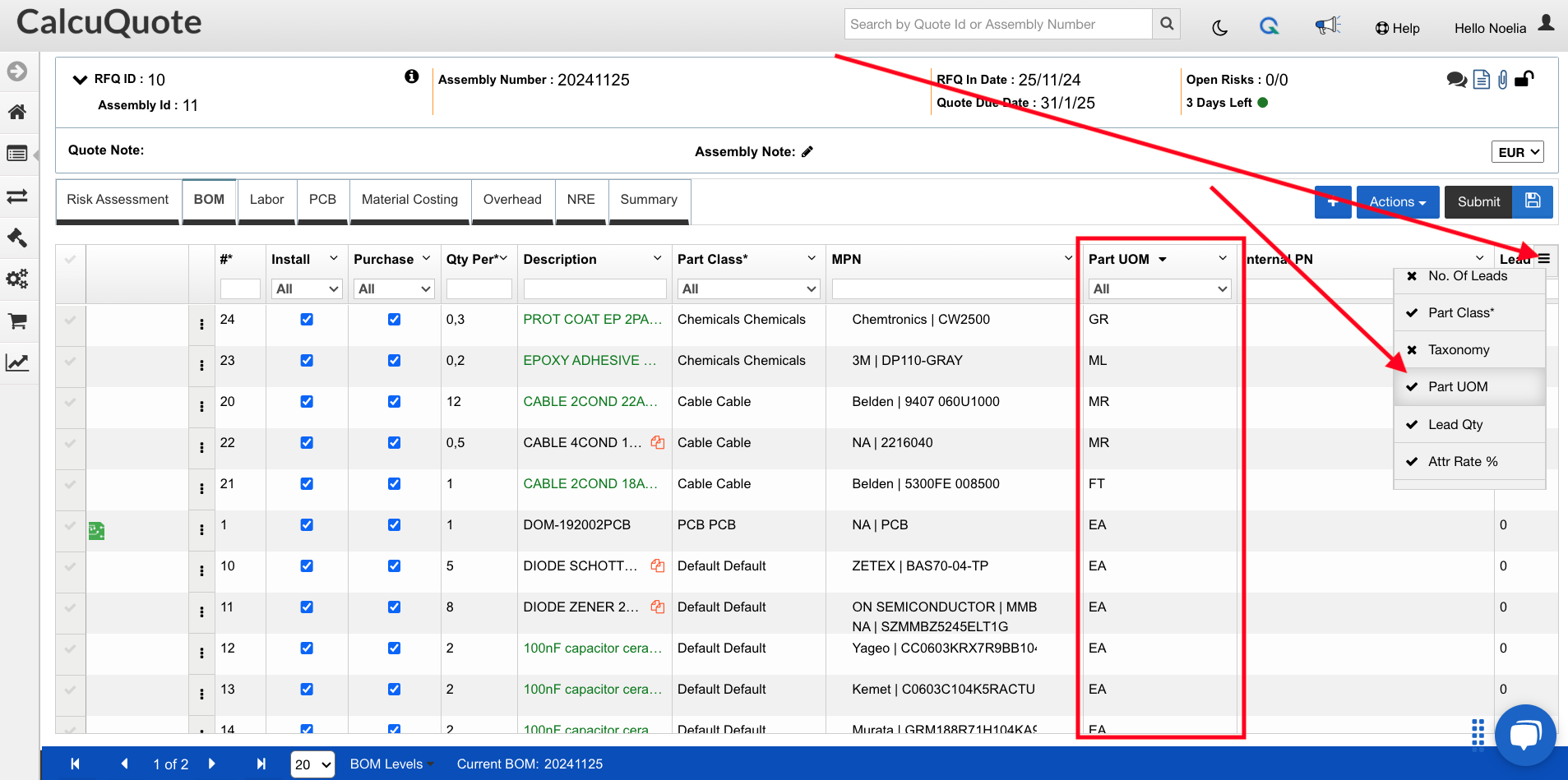
Task: Open settings gears sidebar icon
Action: point(17,279)
